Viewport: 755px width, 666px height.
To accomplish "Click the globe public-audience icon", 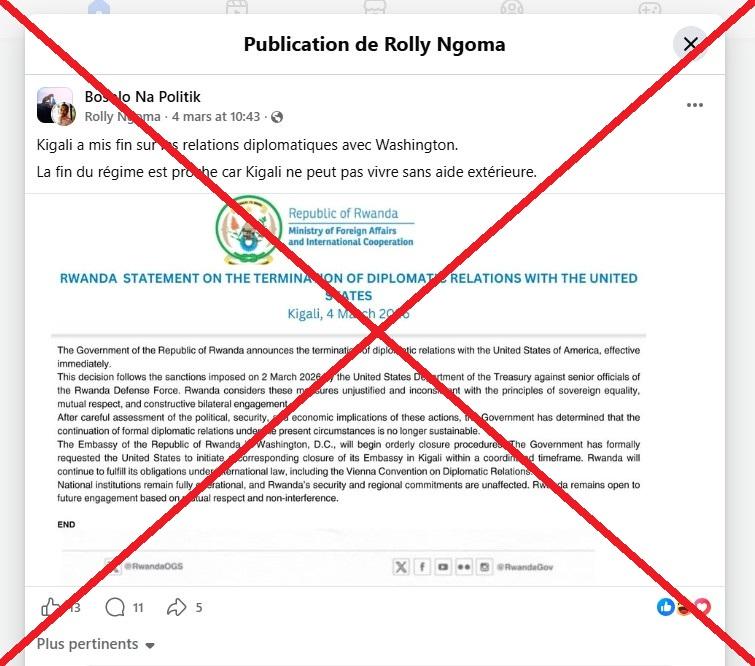I will 277,117.
